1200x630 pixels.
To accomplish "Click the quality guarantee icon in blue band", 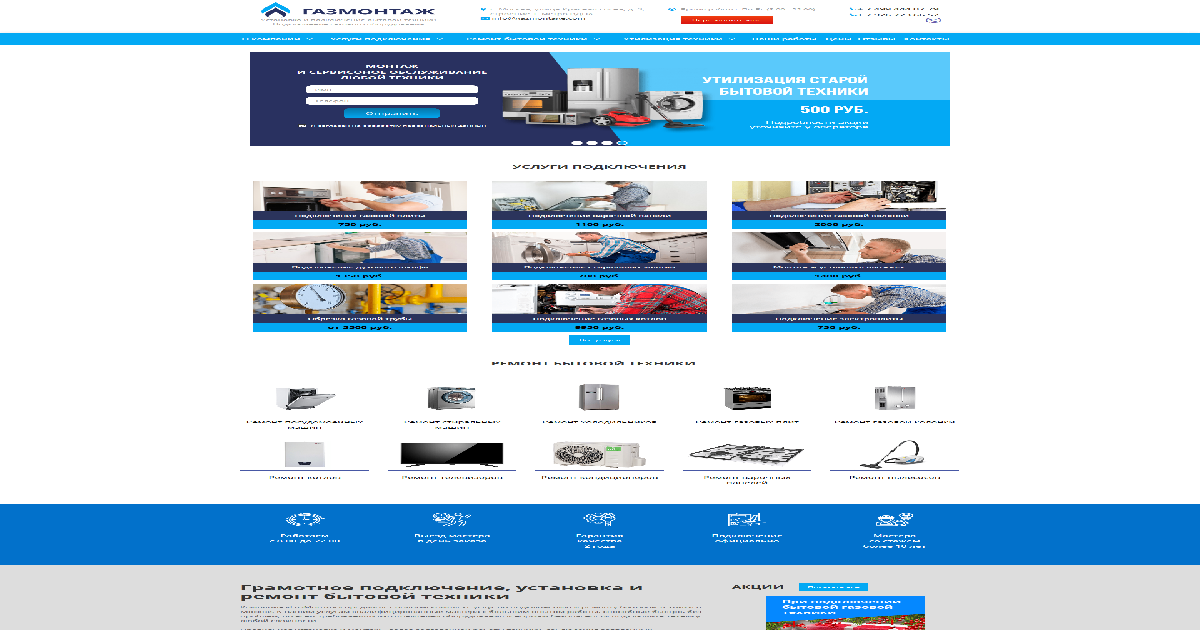I will pos(600,520).
